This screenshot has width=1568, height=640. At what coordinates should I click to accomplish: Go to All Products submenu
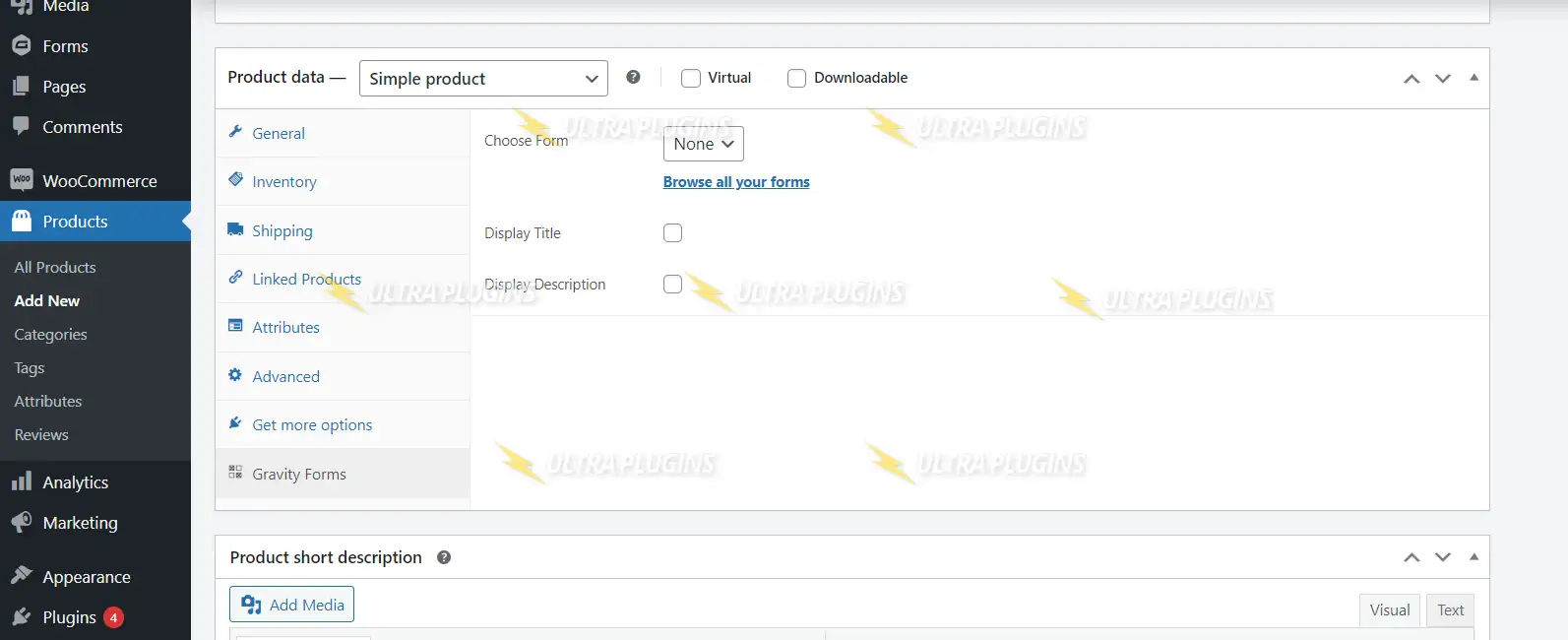(x=55, y=267)
